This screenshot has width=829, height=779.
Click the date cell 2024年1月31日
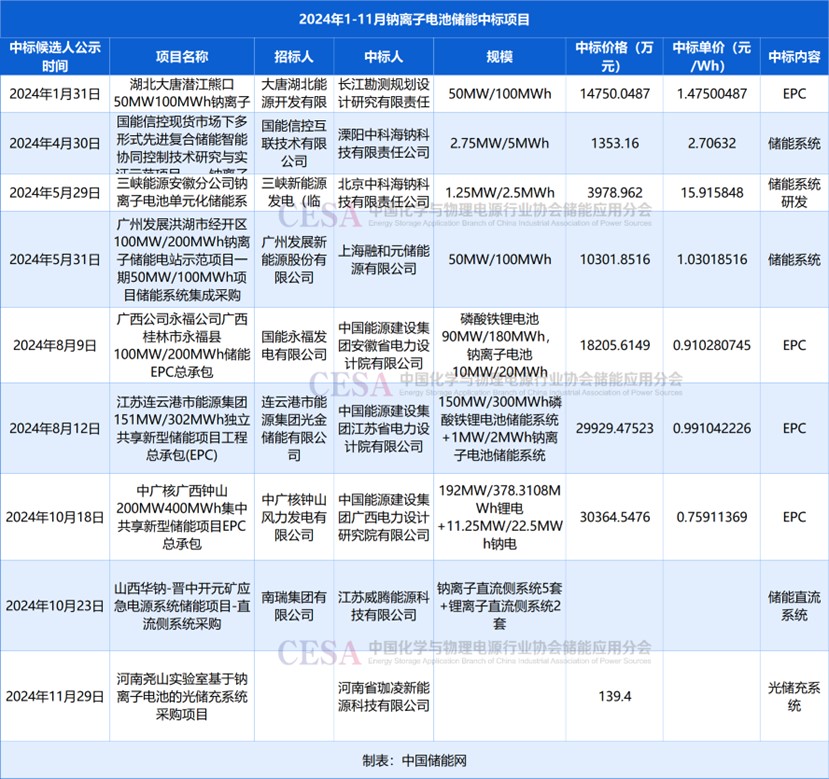tap(54, 94)
